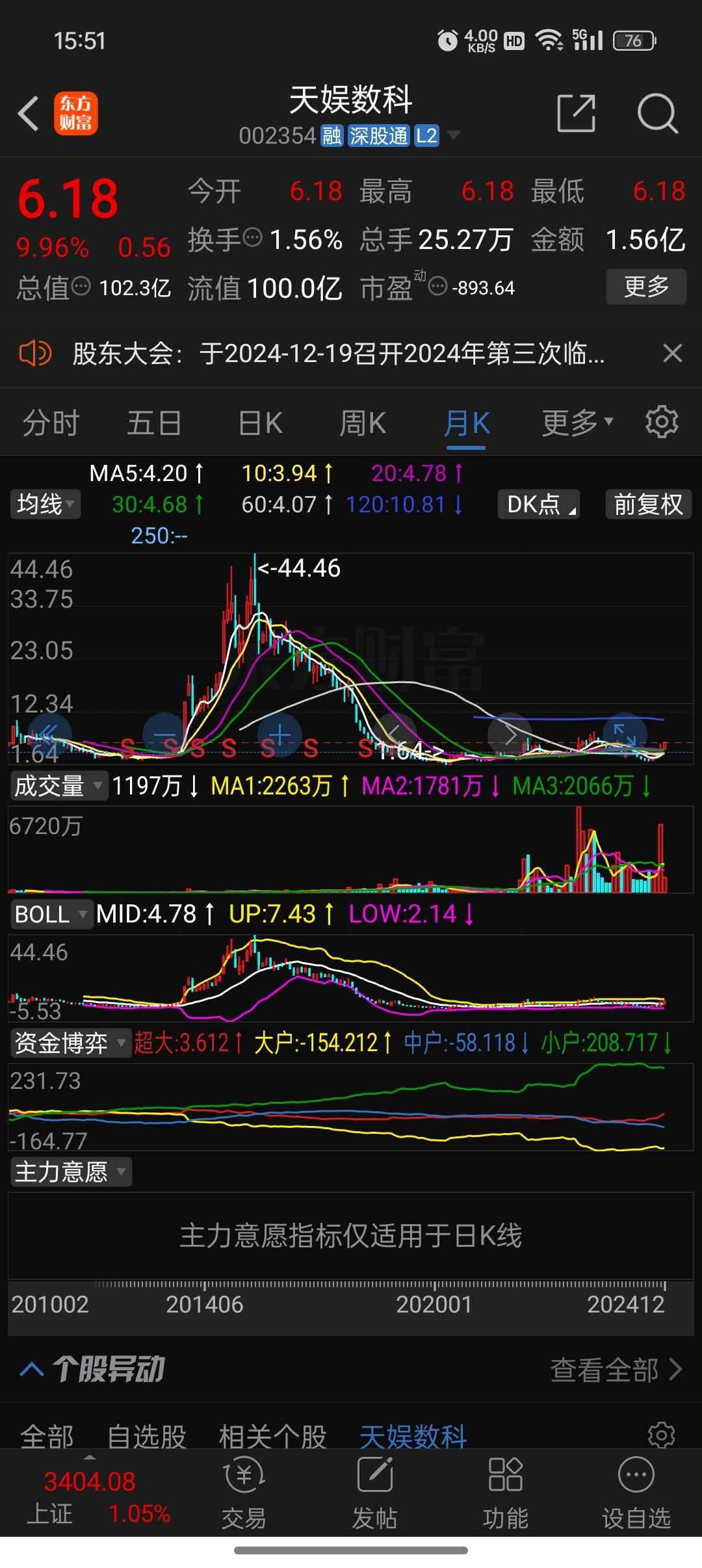This screenshot has height=1568, width=702.
Task: Expand dropdown arrow beside stock code
Action: (x=454, y=135)
